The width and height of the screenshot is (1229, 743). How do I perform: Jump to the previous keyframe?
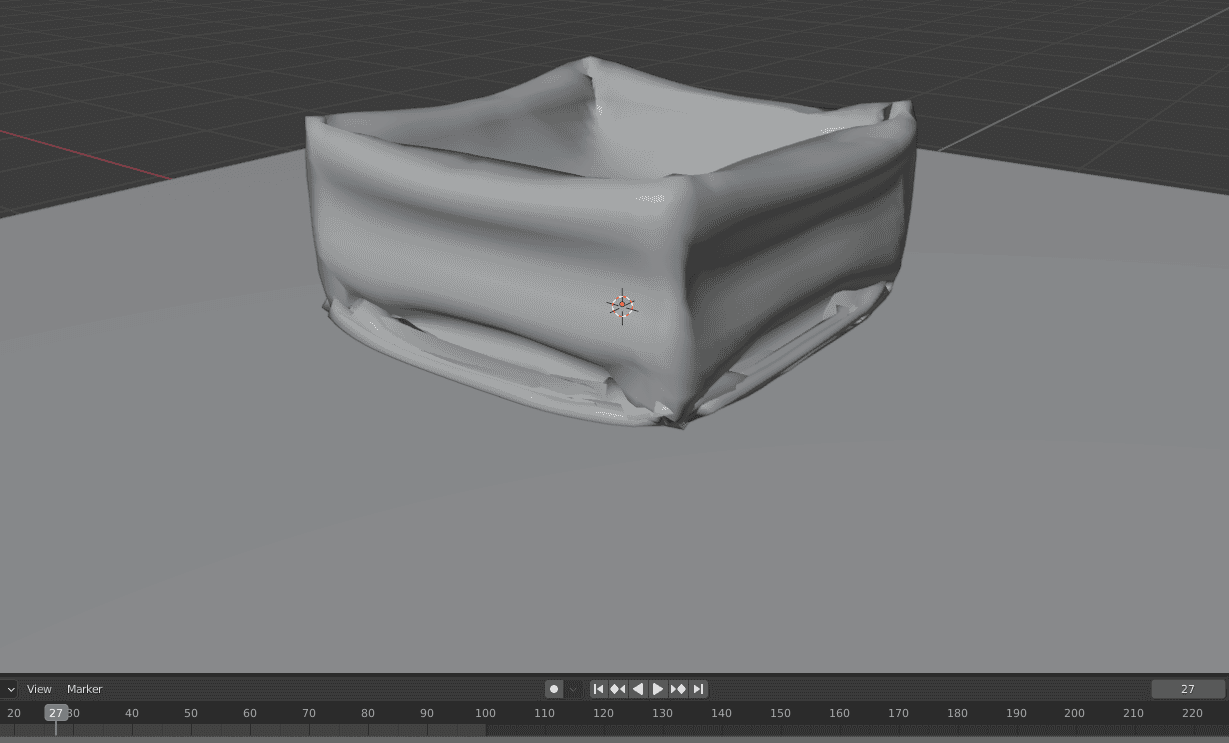click(618, 689)
